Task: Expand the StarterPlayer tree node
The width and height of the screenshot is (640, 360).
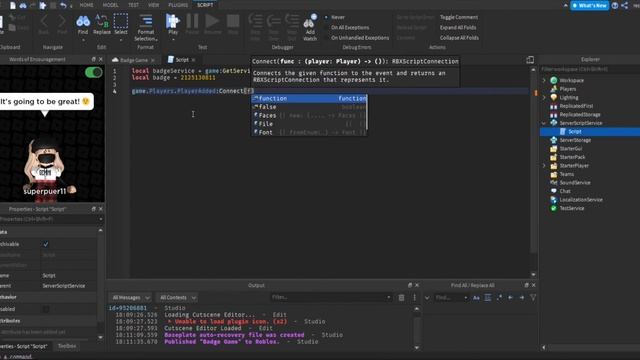Action: 544,165
